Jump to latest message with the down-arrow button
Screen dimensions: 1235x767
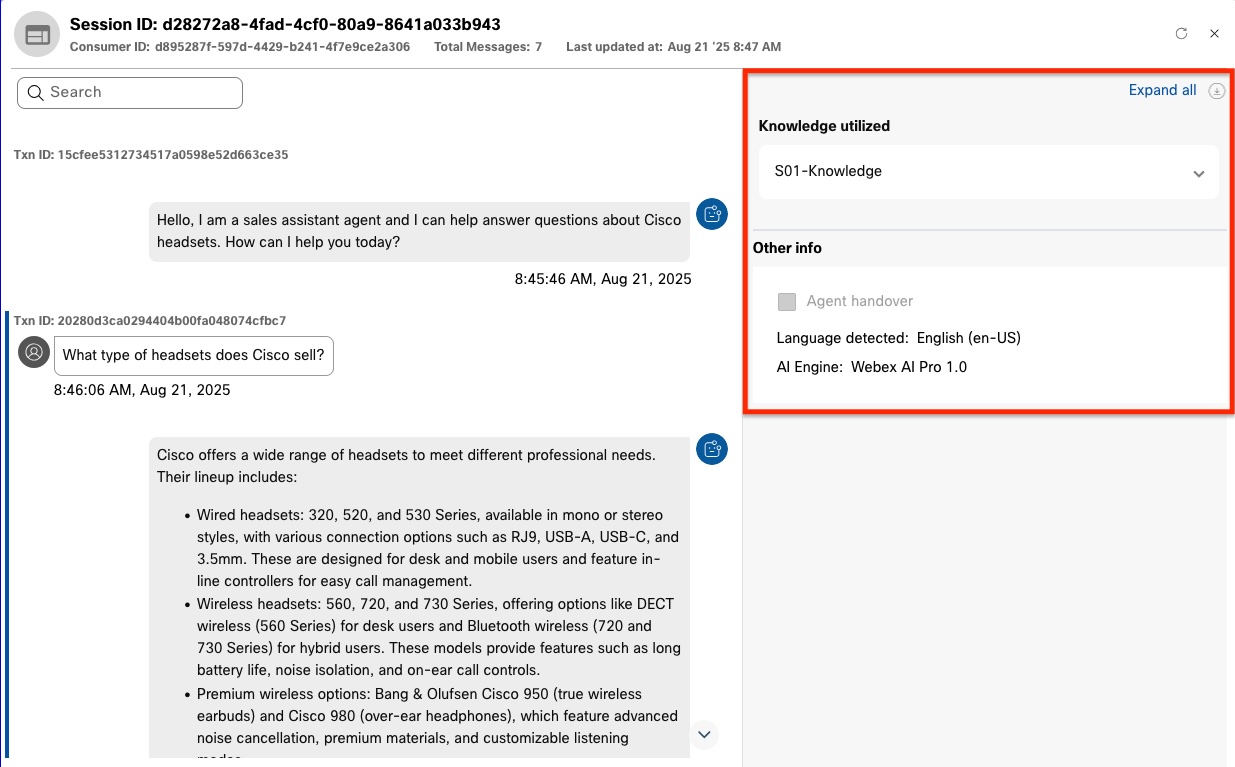704,734
